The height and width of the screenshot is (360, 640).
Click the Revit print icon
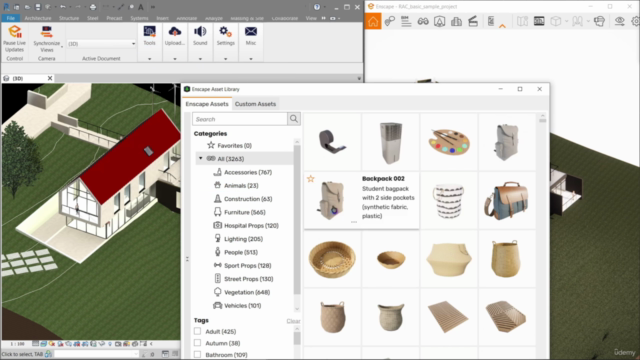point(93,7)
